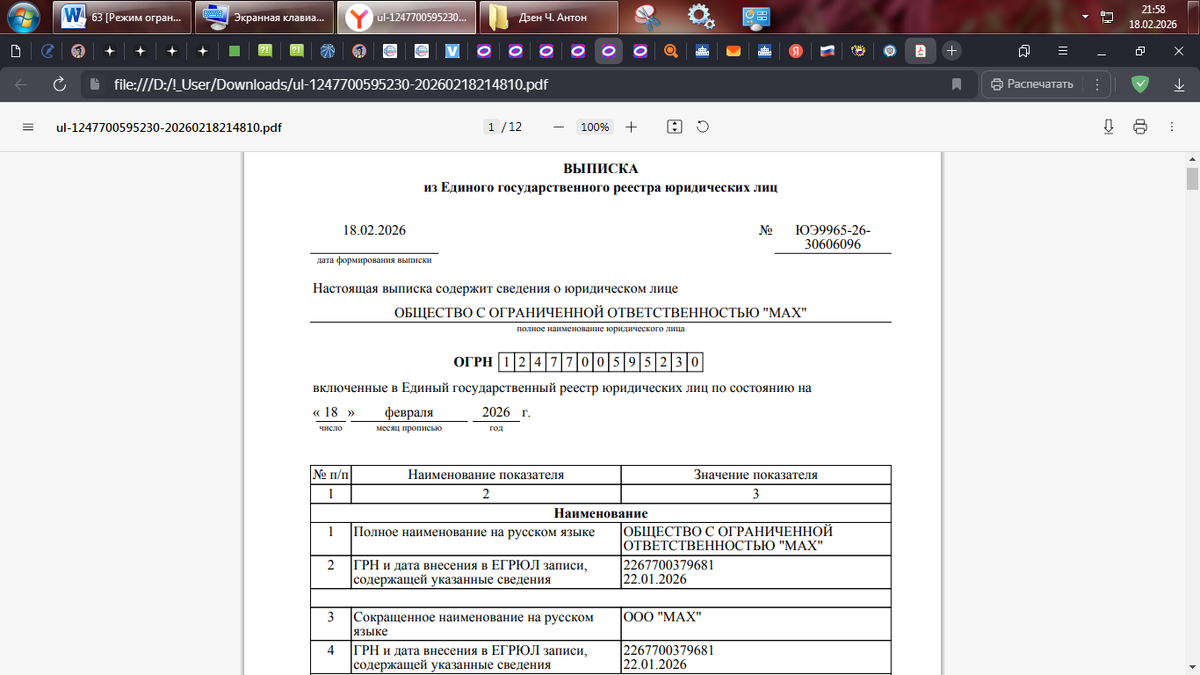This screenshot has height=675, width=1200.
Task: Edit the page number field
Action: (x=490, y=127)
